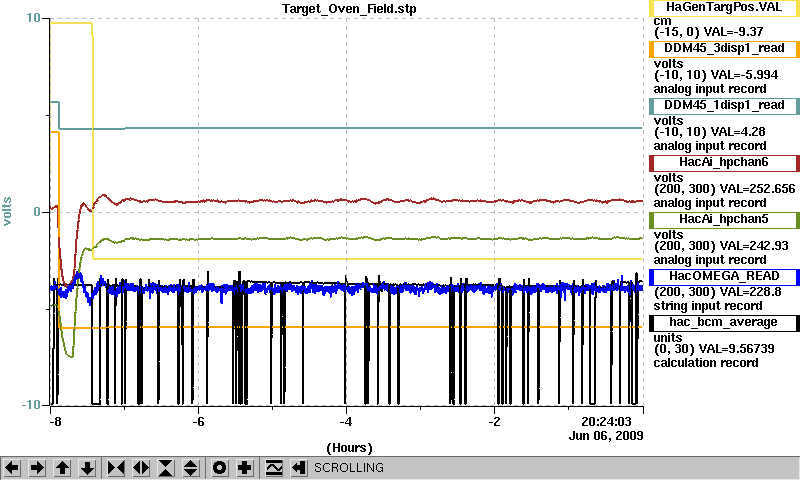The image size is (800, 480).
Task: Click the plus toolbar icon
Action: (245, 468)
